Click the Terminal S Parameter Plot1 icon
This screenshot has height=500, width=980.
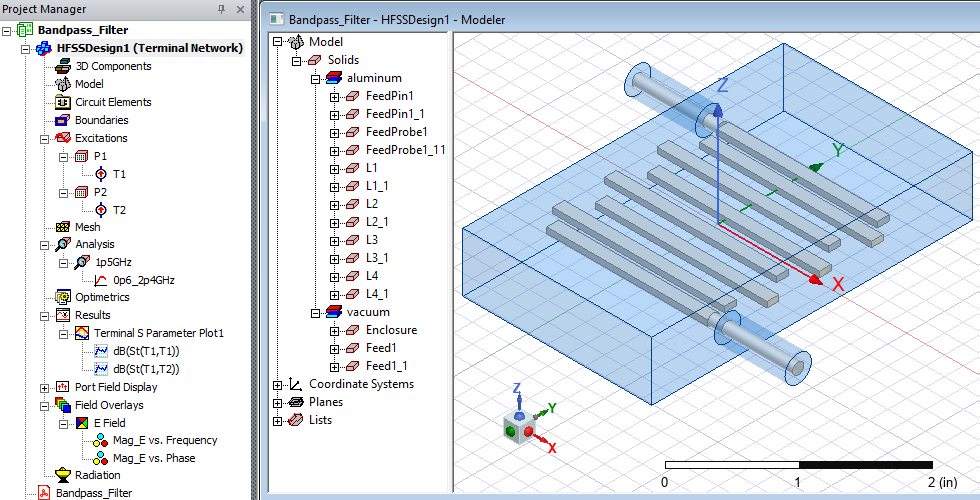click(82, 333)
